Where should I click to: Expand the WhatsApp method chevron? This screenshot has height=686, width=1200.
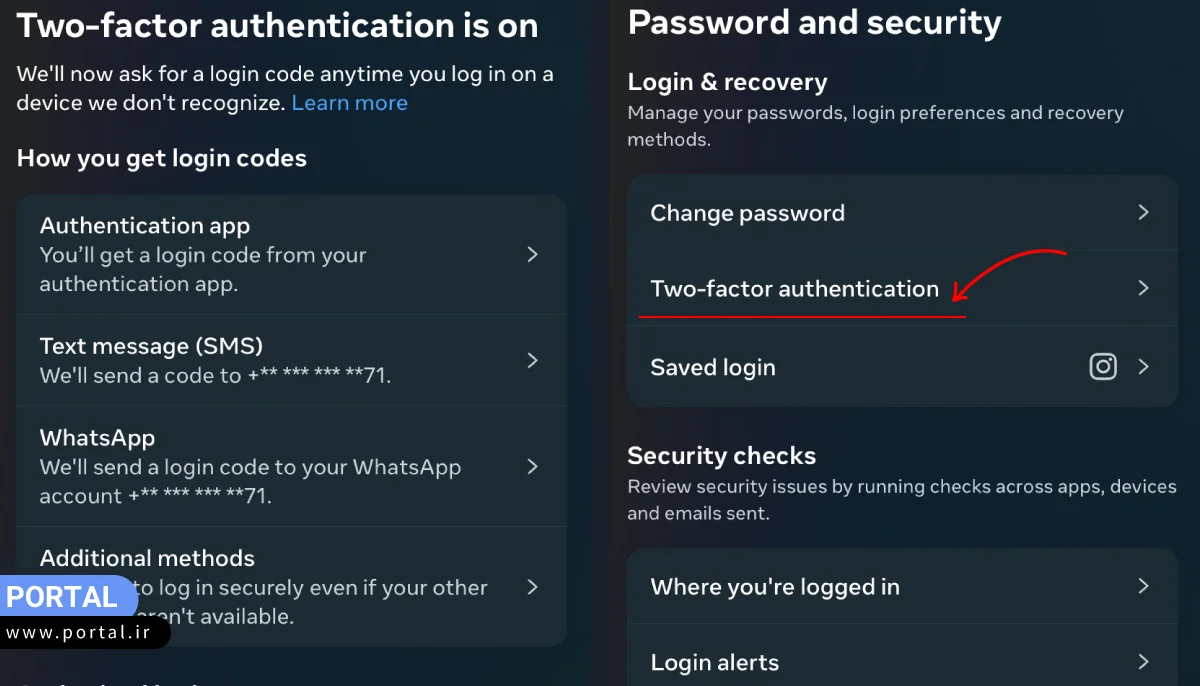click(533, 466)
